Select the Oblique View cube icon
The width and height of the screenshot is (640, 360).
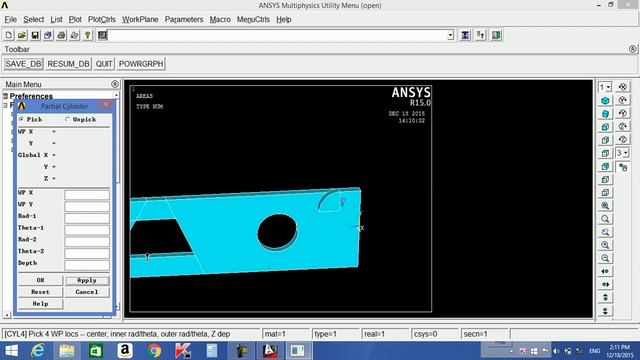click(605, 114)
